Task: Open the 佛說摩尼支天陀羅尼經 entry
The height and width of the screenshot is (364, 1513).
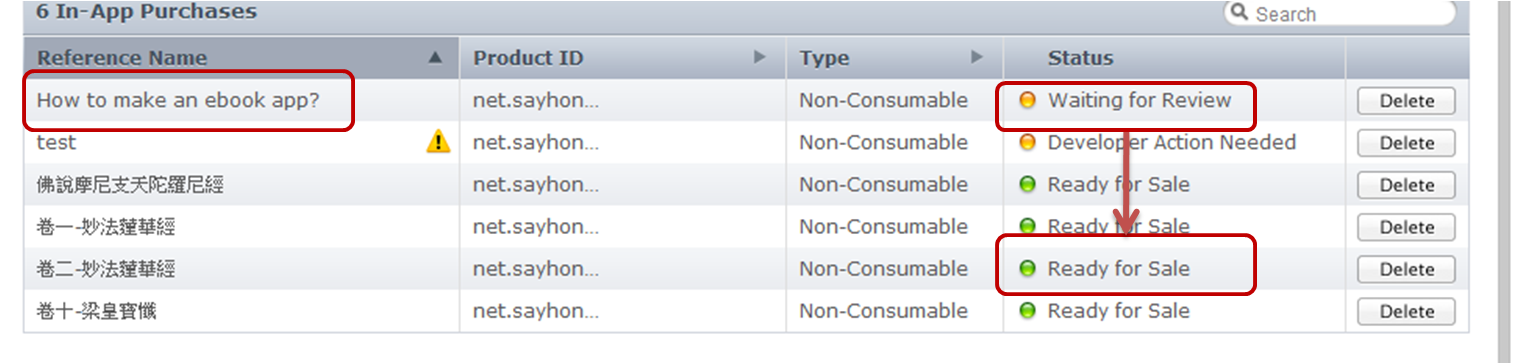Action: point(130,185)
